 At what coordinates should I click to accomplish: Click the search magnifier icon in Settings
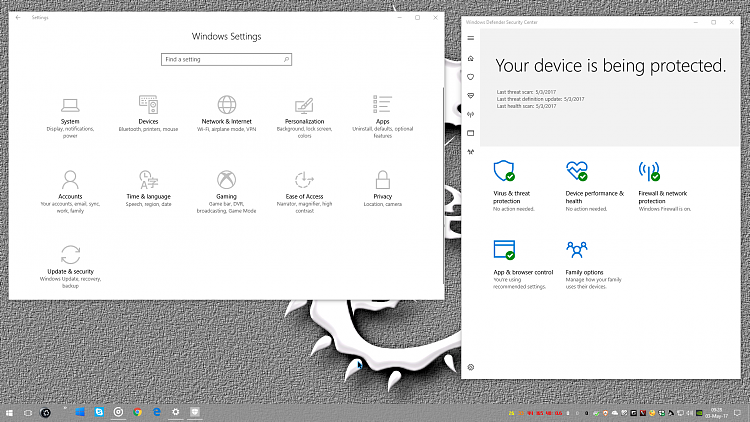pos(286,59)
